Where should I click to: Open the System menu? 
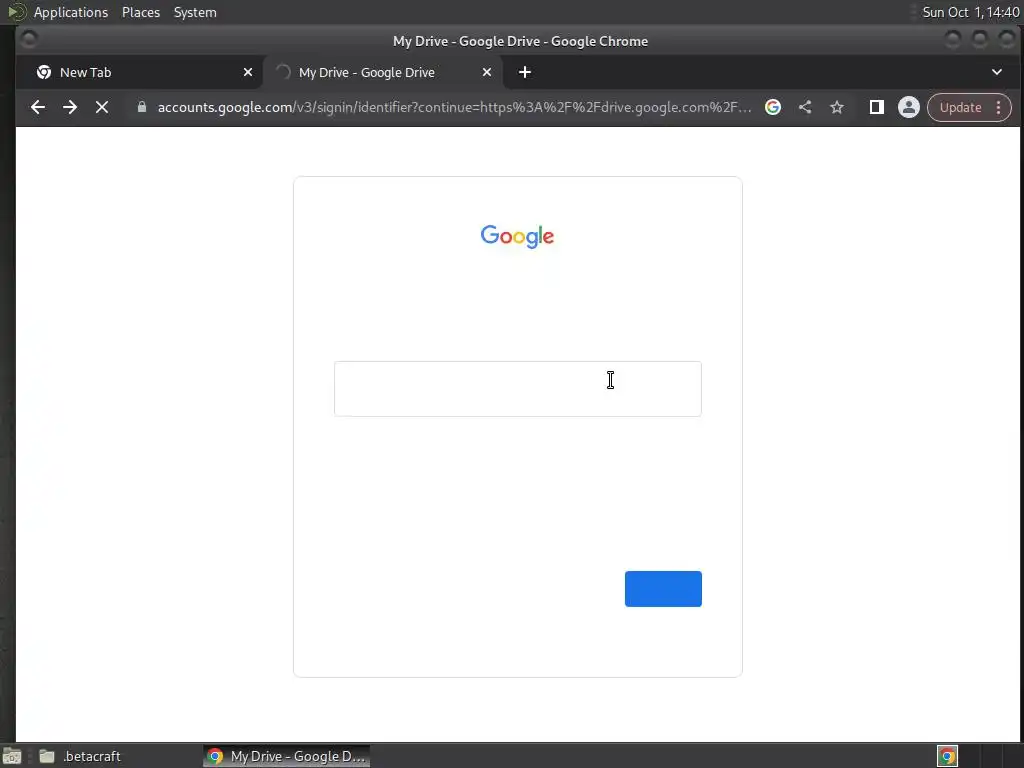click(x=195, y=12)
